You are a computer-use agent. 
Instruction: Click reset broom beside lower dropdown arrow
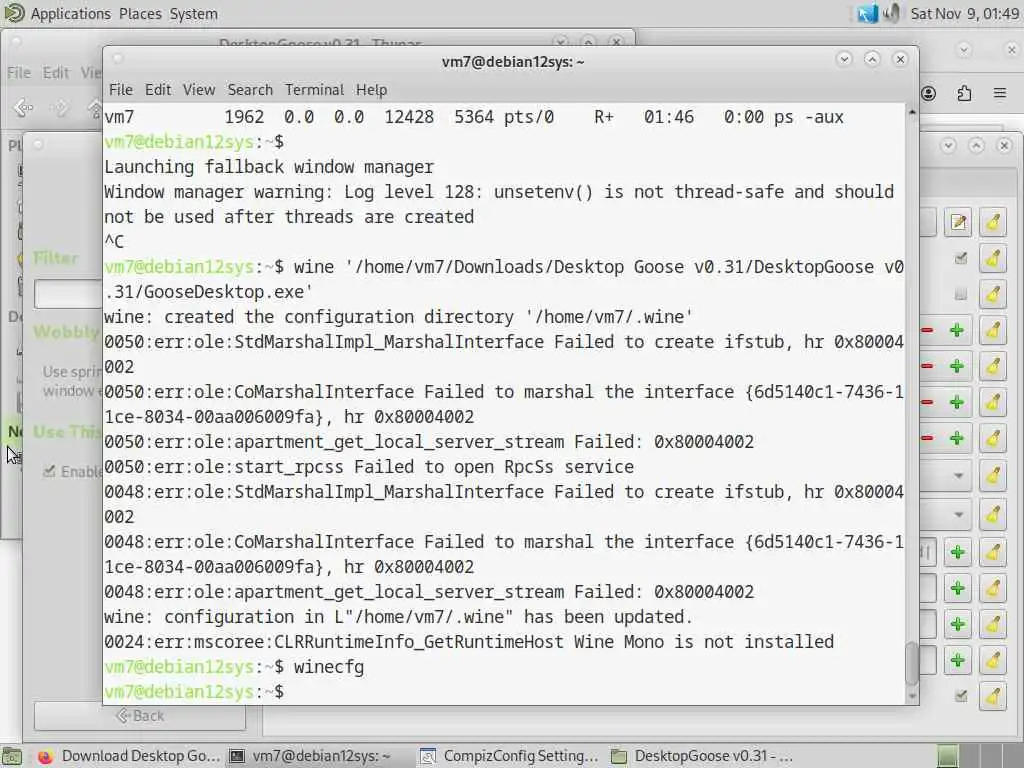tap(993, 515)
